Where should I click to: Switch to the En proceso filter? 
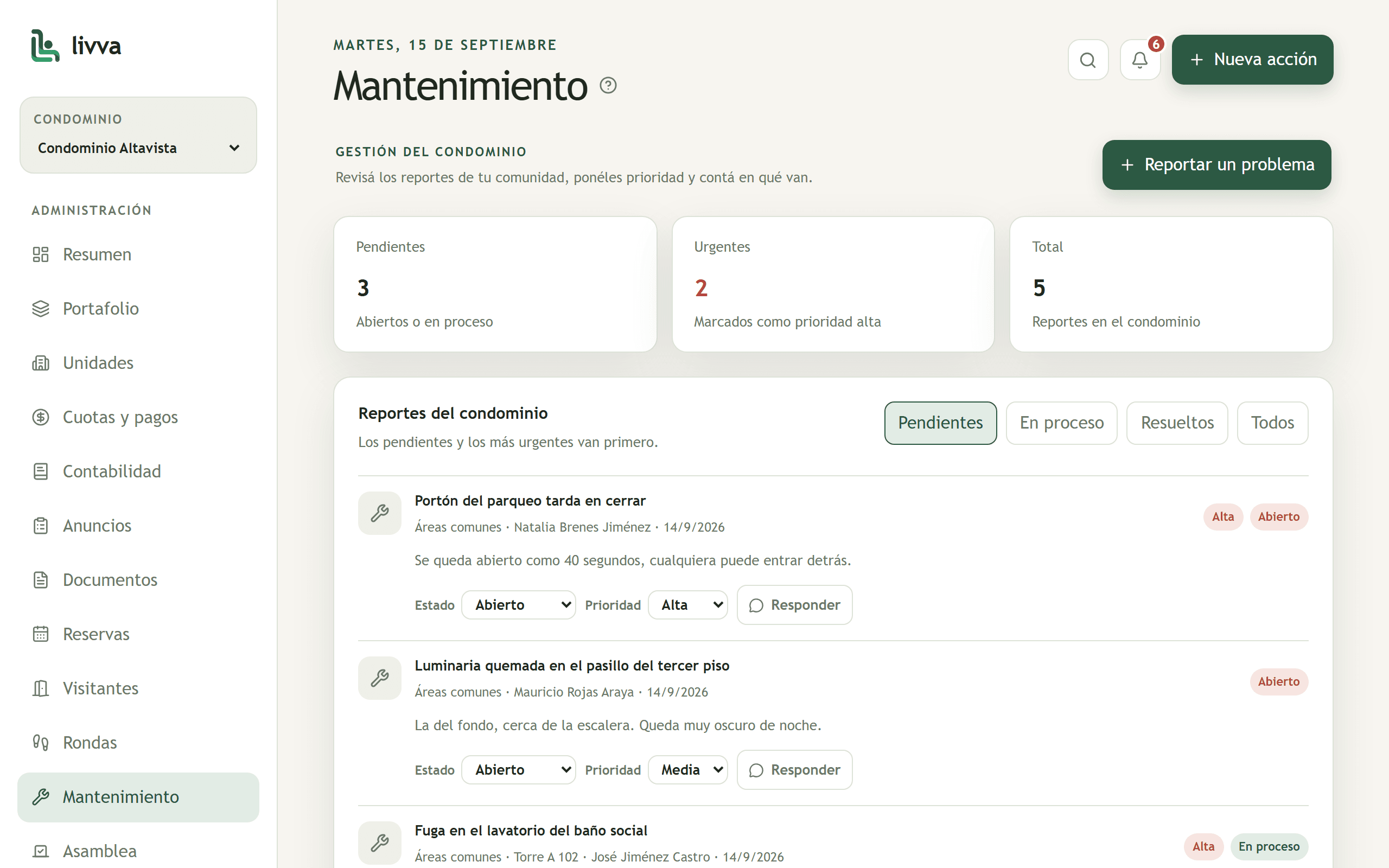1061,423
